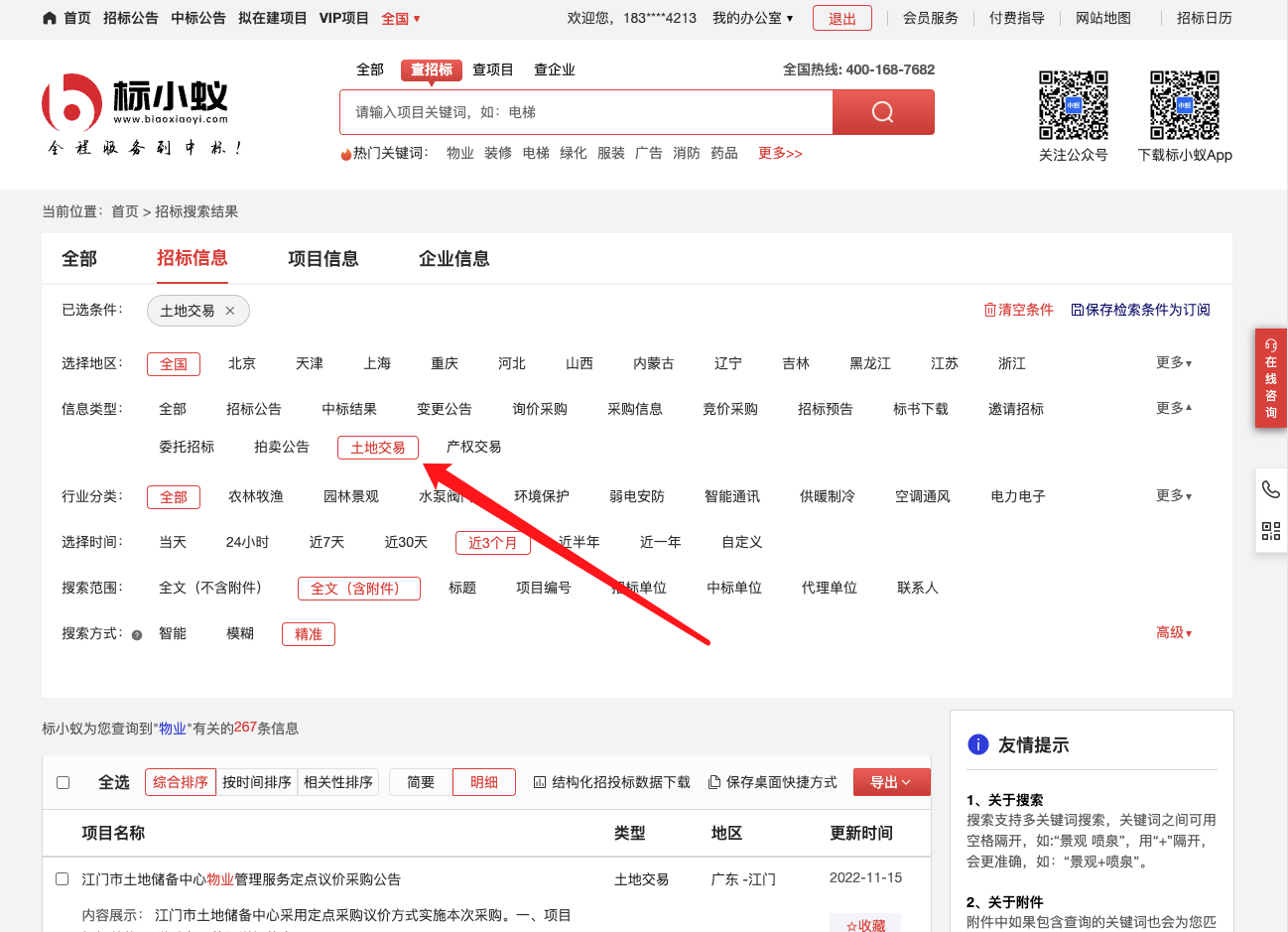Open 我的办公室 dropdown menu

pyautogui.click(x=752, y=18)
